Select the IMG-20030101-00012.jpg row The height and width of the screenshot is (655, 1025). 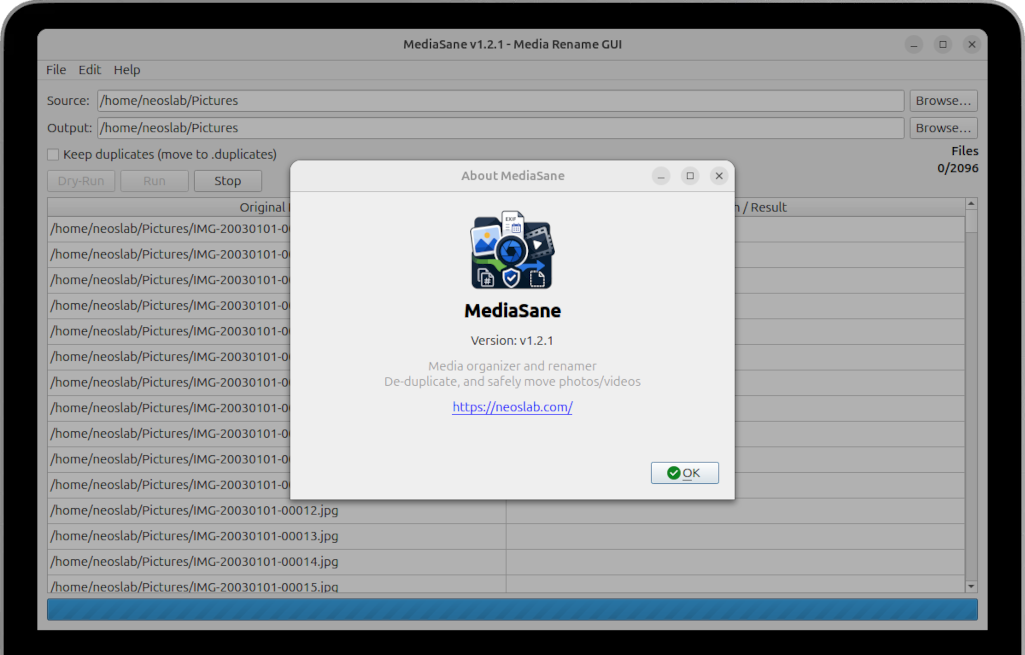(x=506, y=511)
